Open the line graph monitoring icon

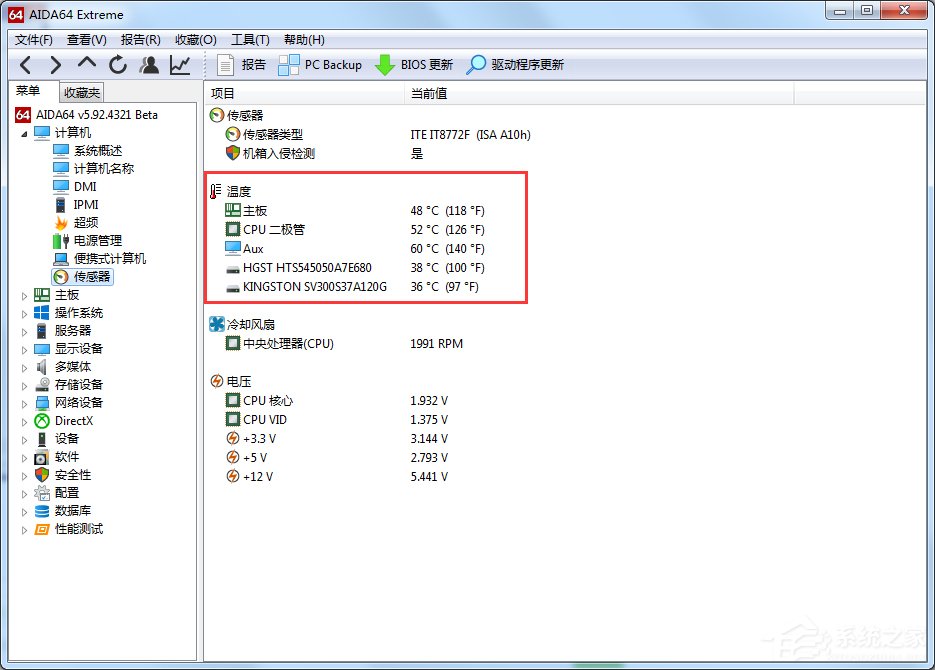pyautogui.click(x=179, y=64)
